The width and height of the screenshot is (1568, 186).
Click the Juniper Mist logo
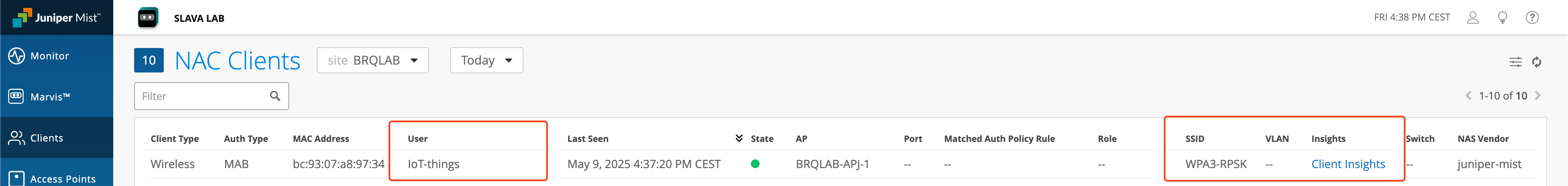(57, 17)
